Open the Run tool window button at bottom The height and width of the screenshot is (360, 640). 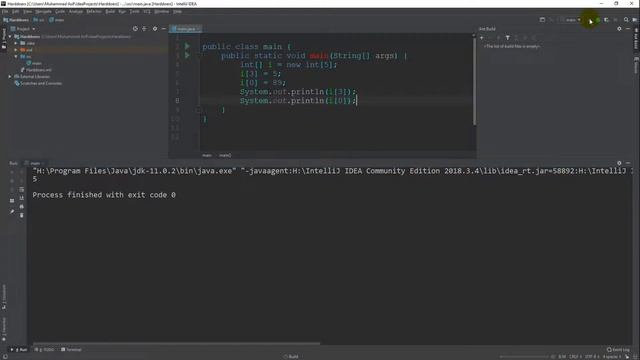(x=19, y=350)
